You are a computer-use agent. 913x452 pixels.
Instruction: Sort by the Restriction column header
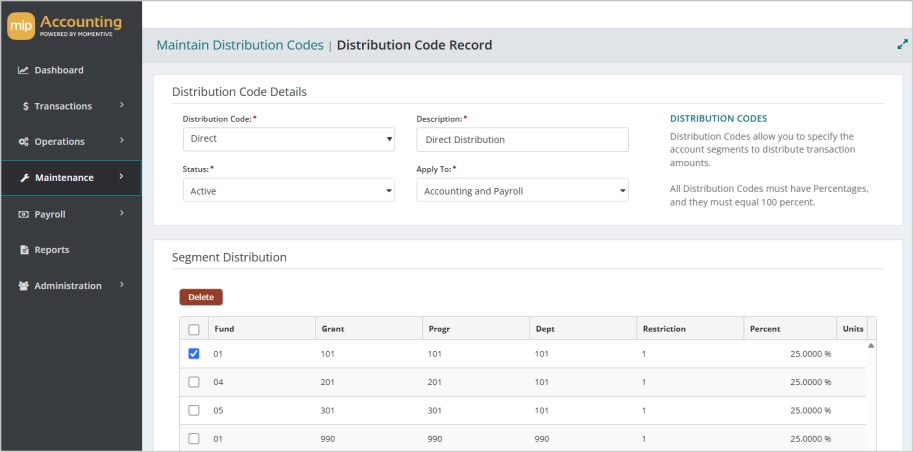[690, 329]
